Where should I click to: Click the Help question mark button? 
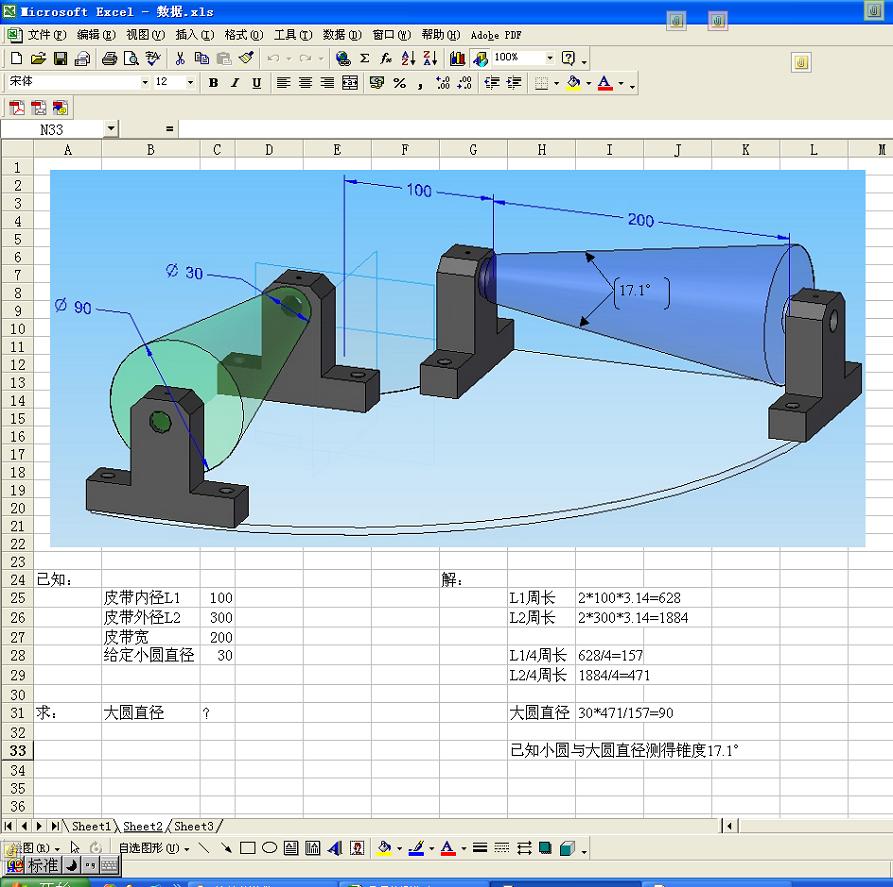[x=568, y=58]
